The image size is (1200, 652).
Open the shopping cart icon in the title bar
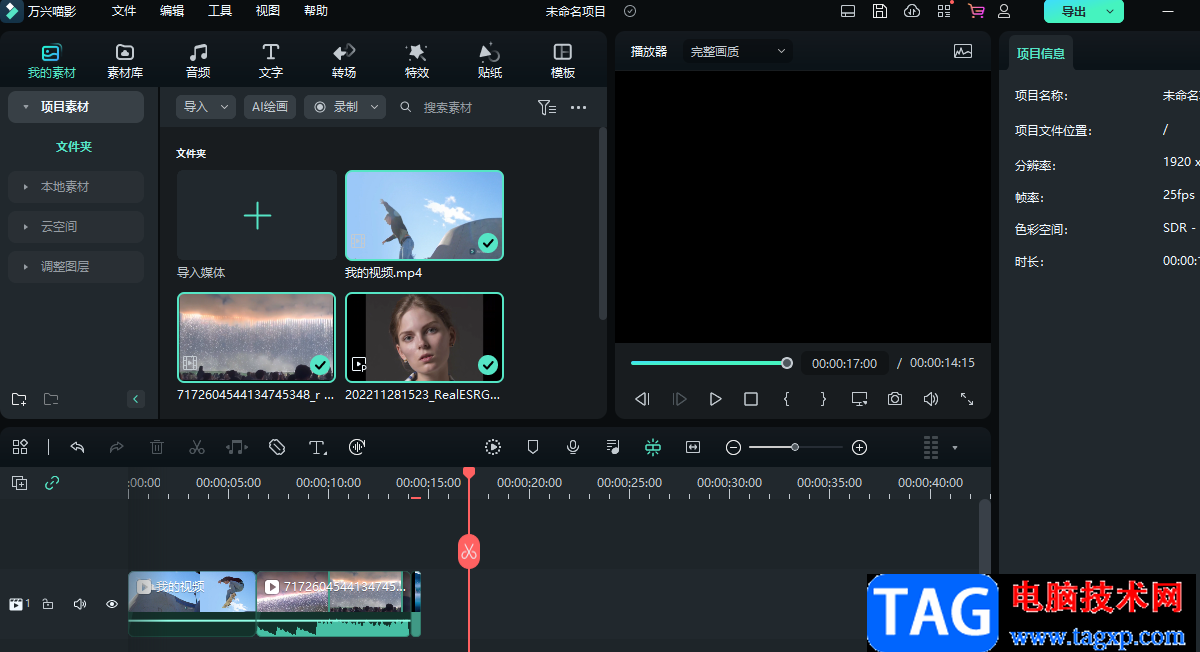pyautogui.click(x=976, y=11)
